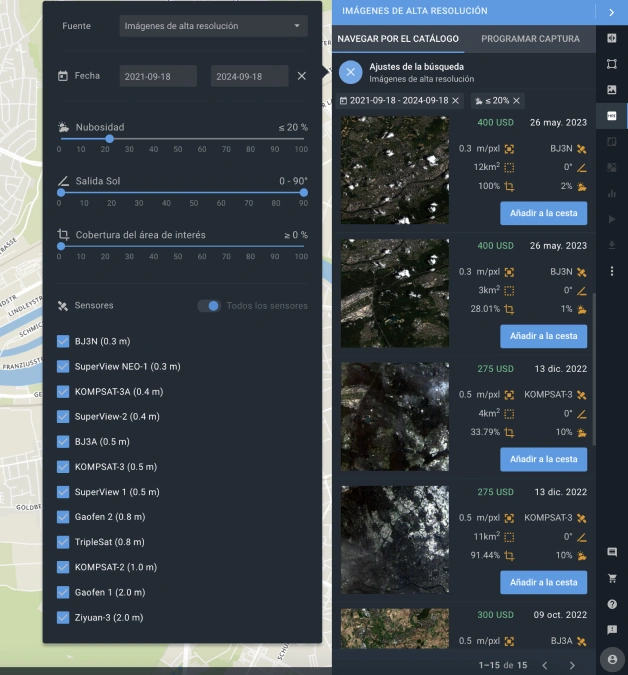Click the Salida Sol right slider handle
This screenshot has height=675, width=628.
tap(304, 192)
